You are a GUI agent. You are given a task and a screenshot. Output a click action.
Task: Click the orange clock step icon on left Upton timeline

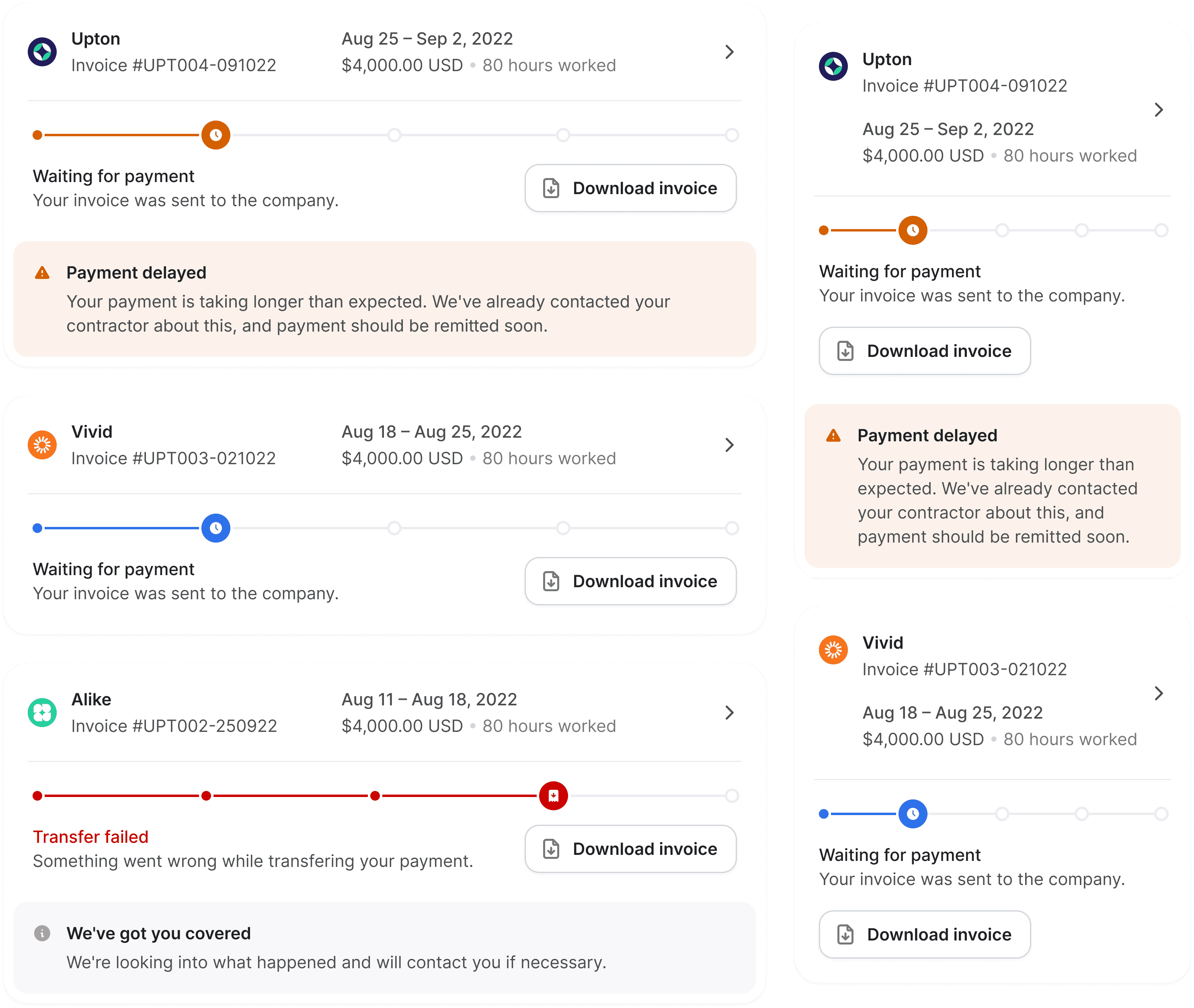215,135
